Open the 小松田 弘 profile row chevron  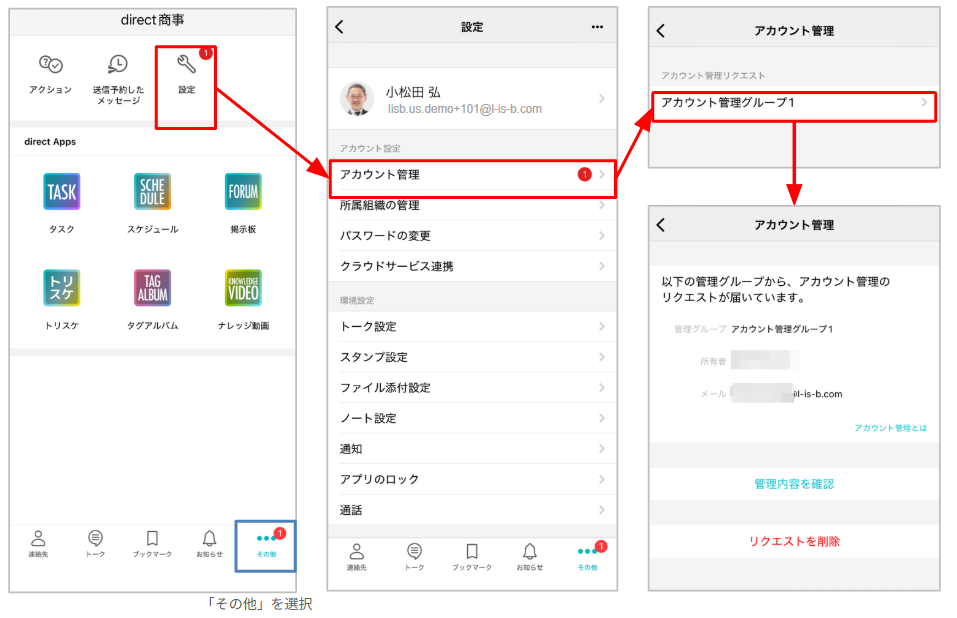[x=602, y=99]
